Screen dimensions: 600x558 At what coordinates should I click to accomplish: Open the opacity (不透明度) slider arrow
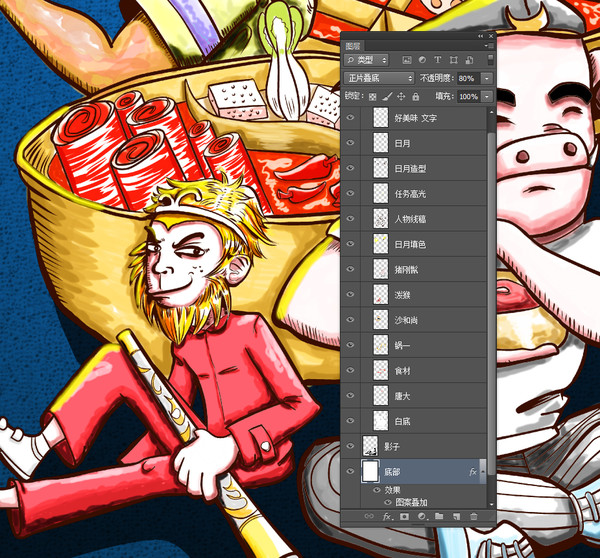(x=487, y=78)
